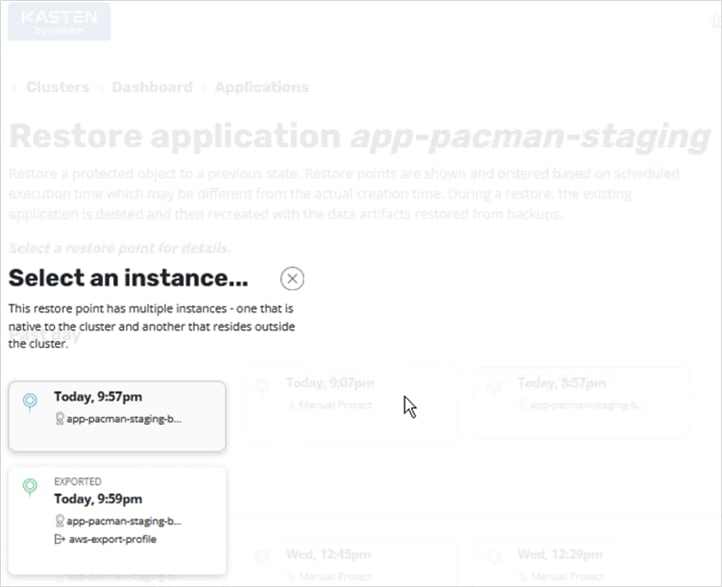Open the Clusters breadcrumb link

58,87
